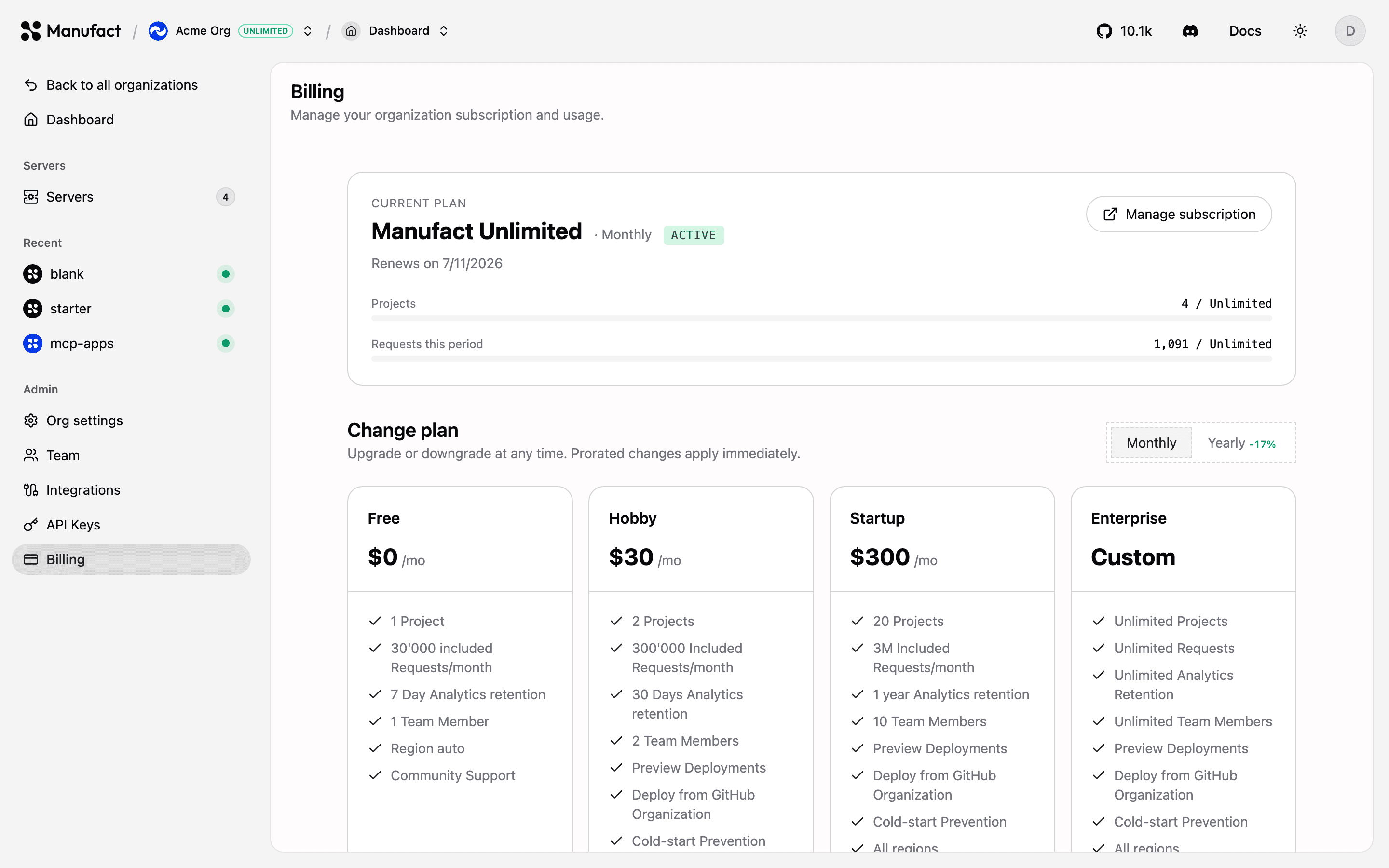Click 'Manufact Unlimited' plan title

click(x=477, y=231)
